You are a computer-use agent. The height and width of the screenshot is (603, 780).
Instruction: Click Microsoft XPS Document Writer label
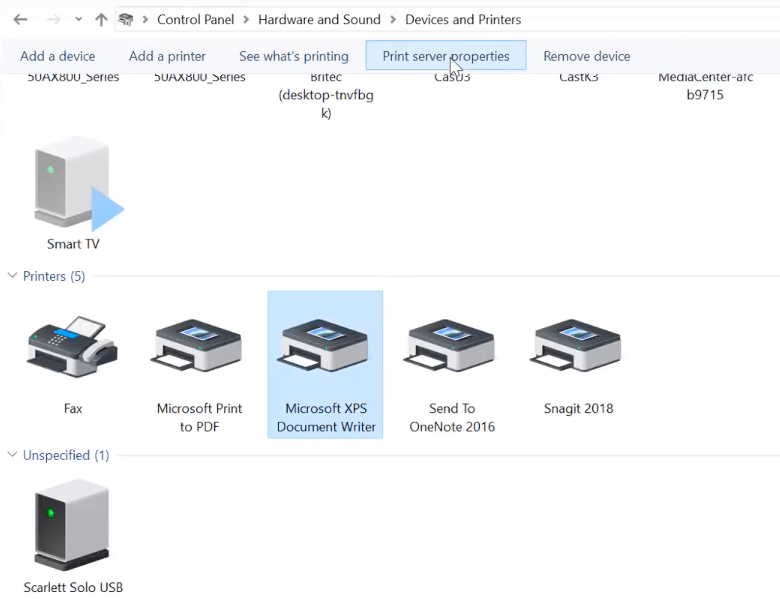tap(326, 417)
